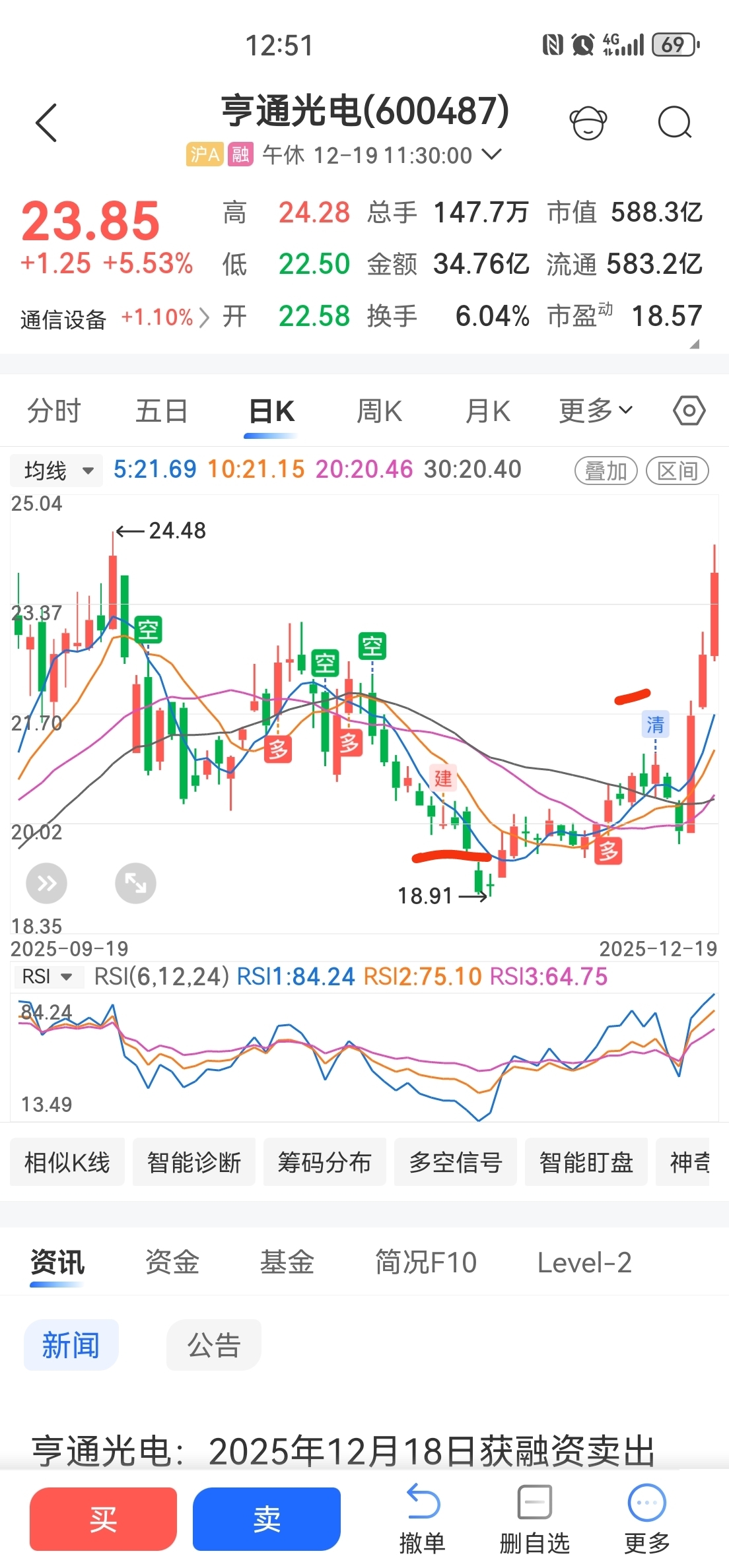The height and width of the screenshot is (1568, 729).
Task: Open the 简况F10 tab
Action: pyautogui.click(x=426, y=1262)
